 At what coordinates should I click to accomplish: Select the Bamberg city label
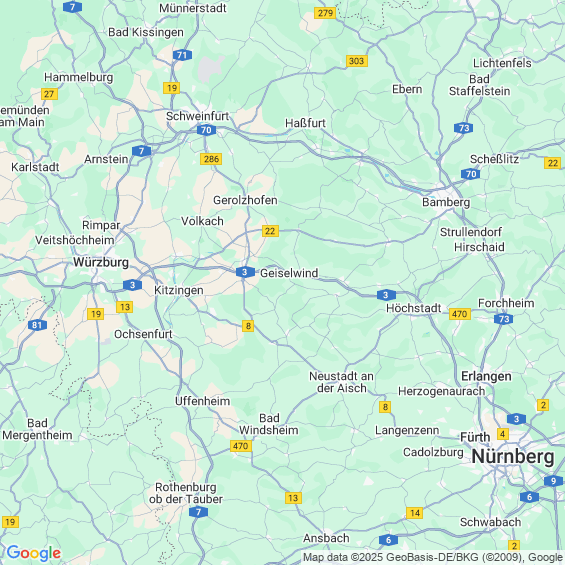pos(446,202)
